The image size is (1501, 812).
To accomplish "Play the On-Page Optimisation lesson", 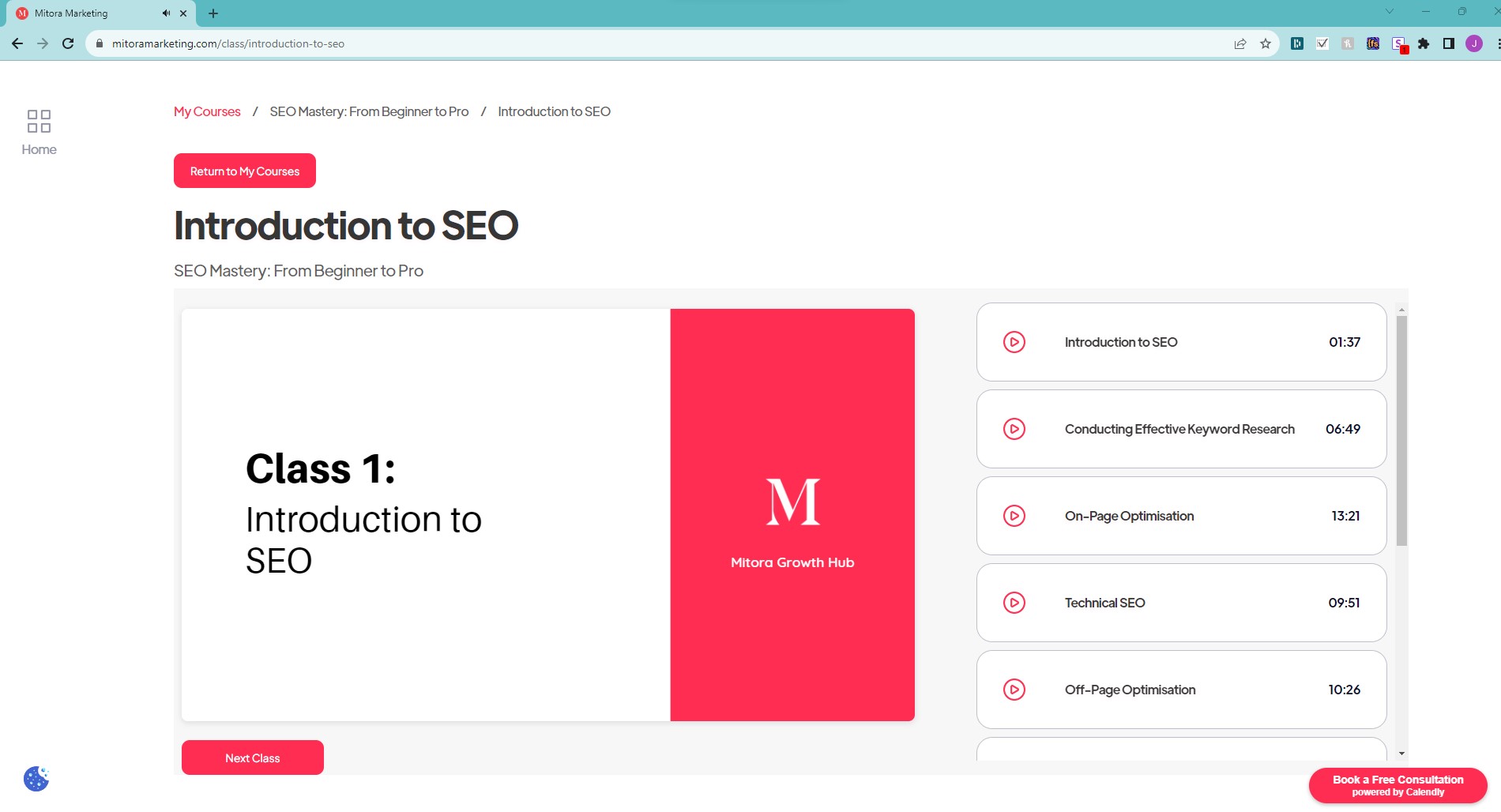I will pos(1014,516).
